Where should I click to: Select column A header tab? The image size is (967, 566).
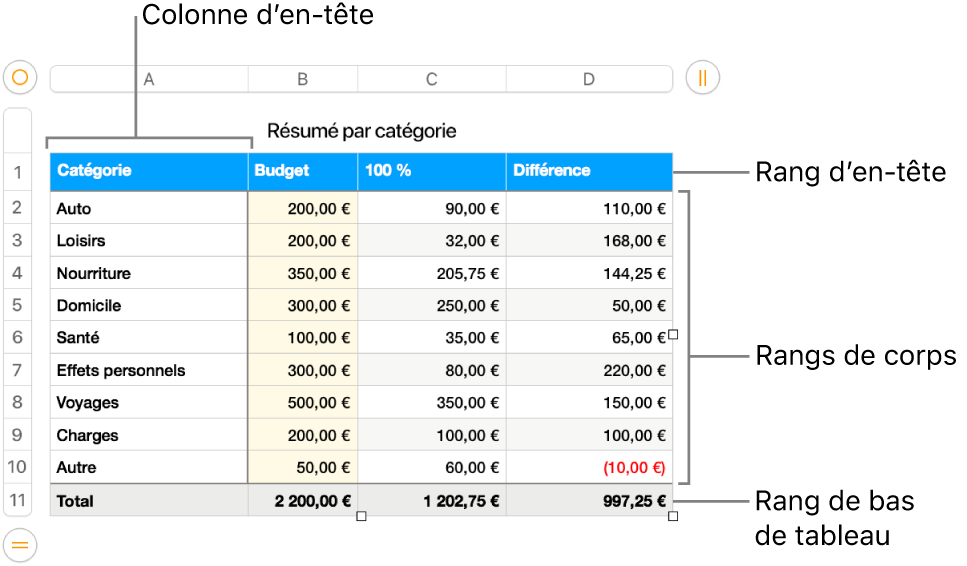point(149,79)
